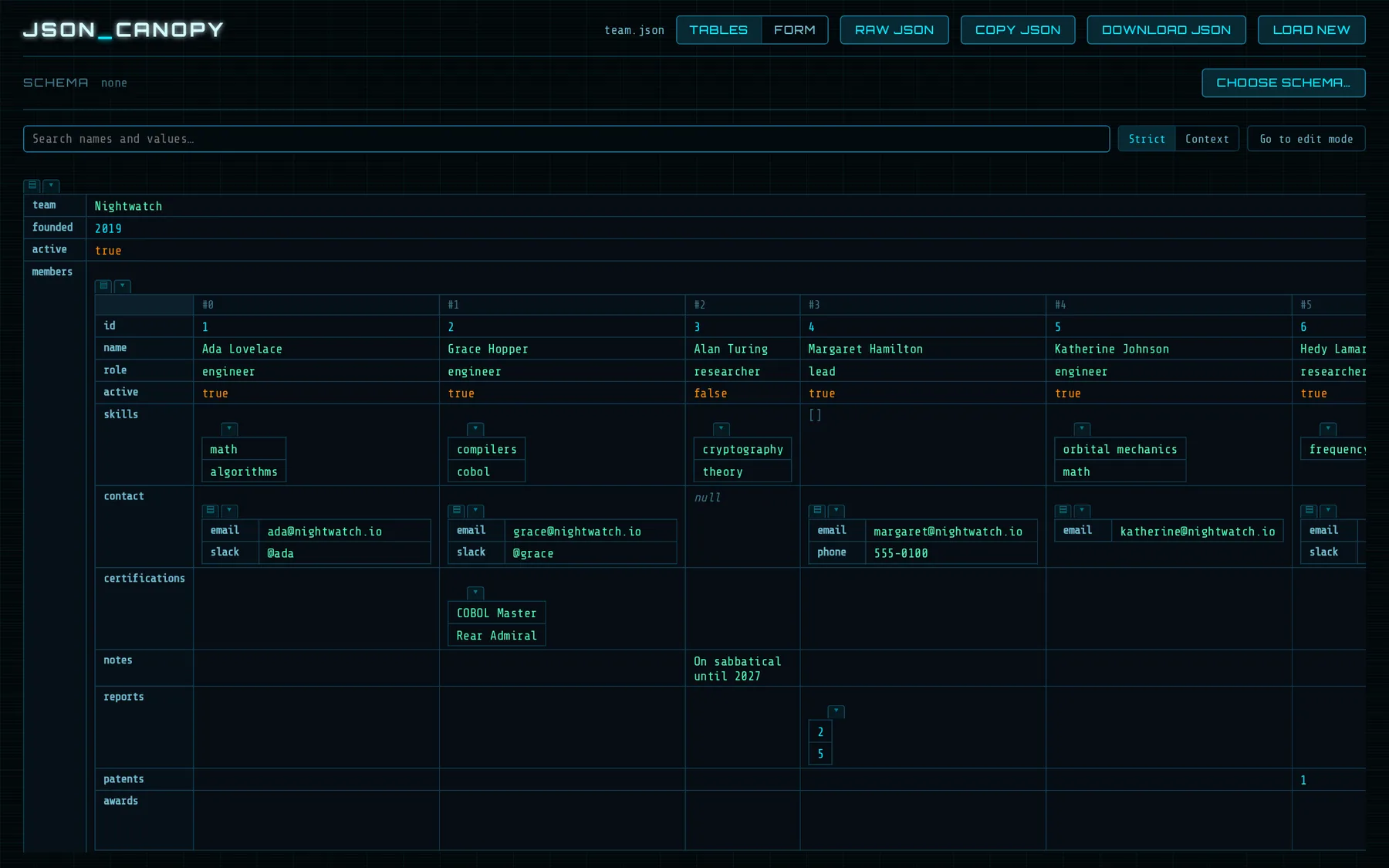Expand the skills dropdown above math and algorithms

point(229,429)
